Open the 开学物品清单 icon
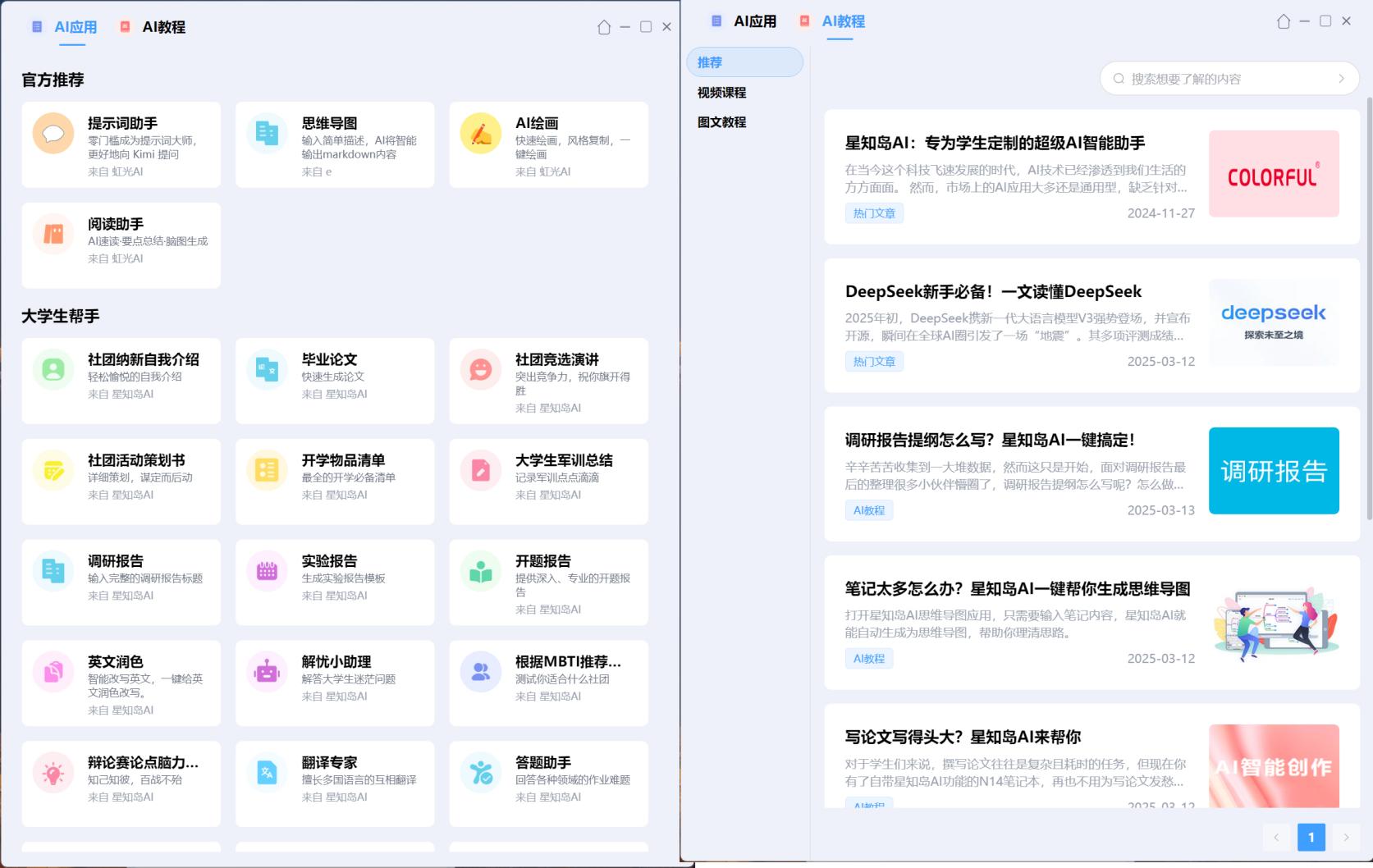Screen dimensions: 1373x868 (x=267, y=470)
